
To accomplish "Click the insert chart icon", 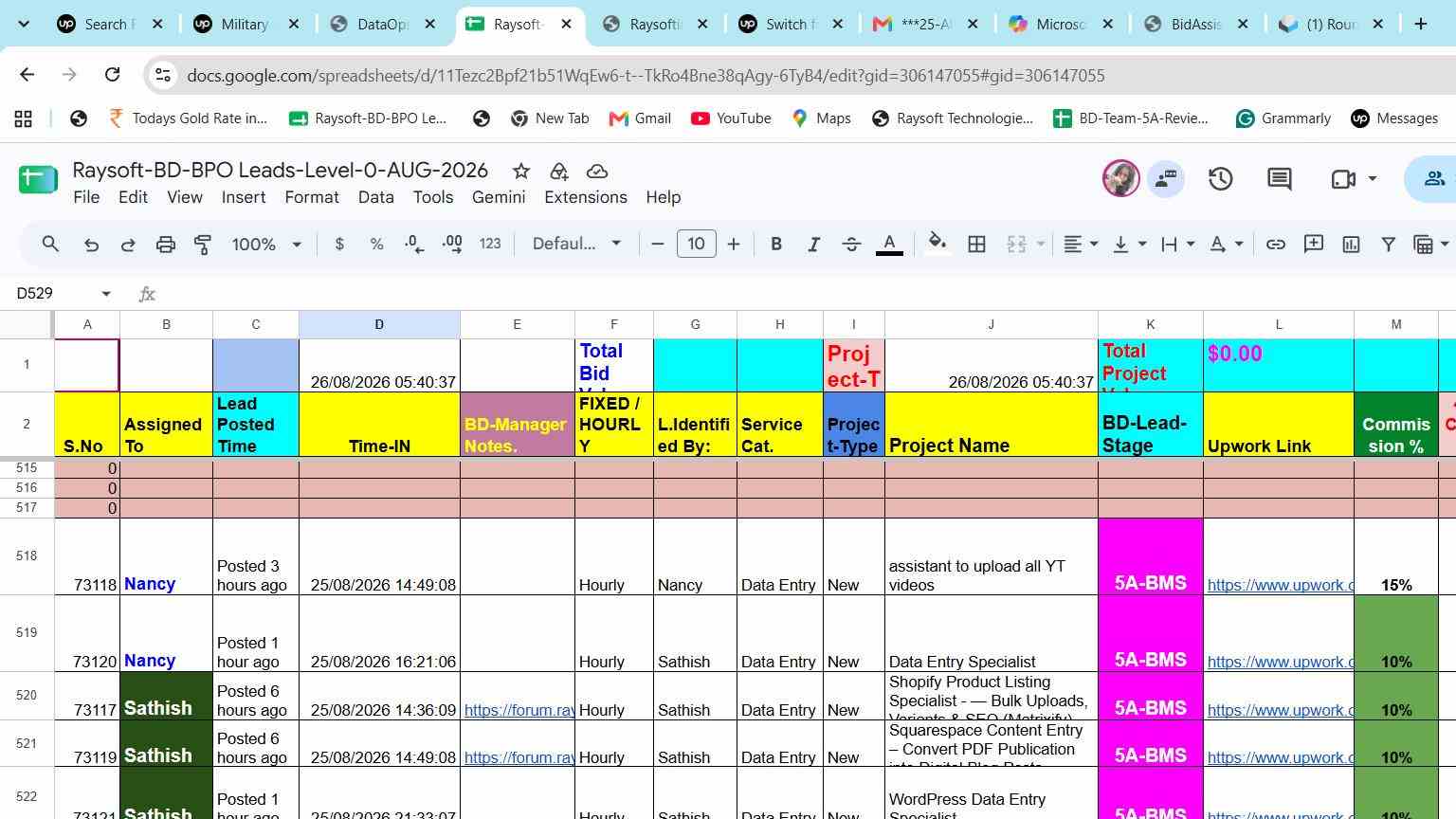I will [x=1351, y=245].
